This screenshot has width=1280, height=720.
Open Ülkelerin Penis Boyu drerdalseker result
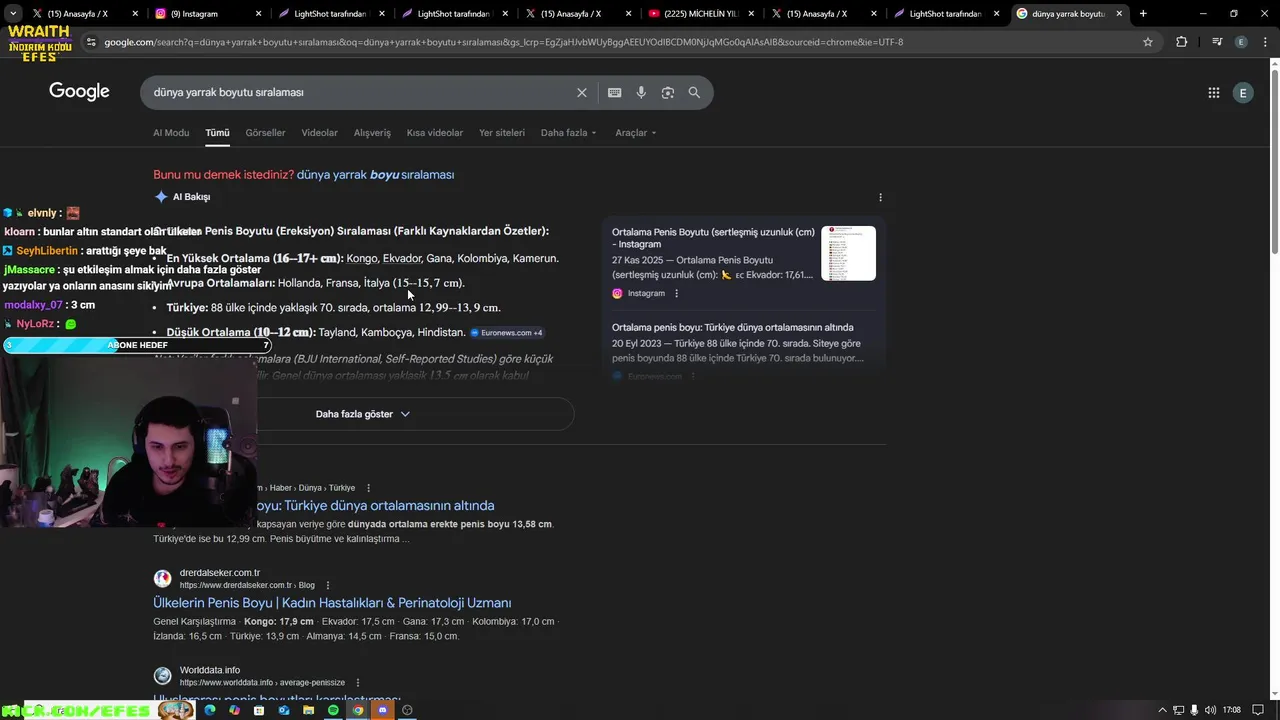(332, 603)
